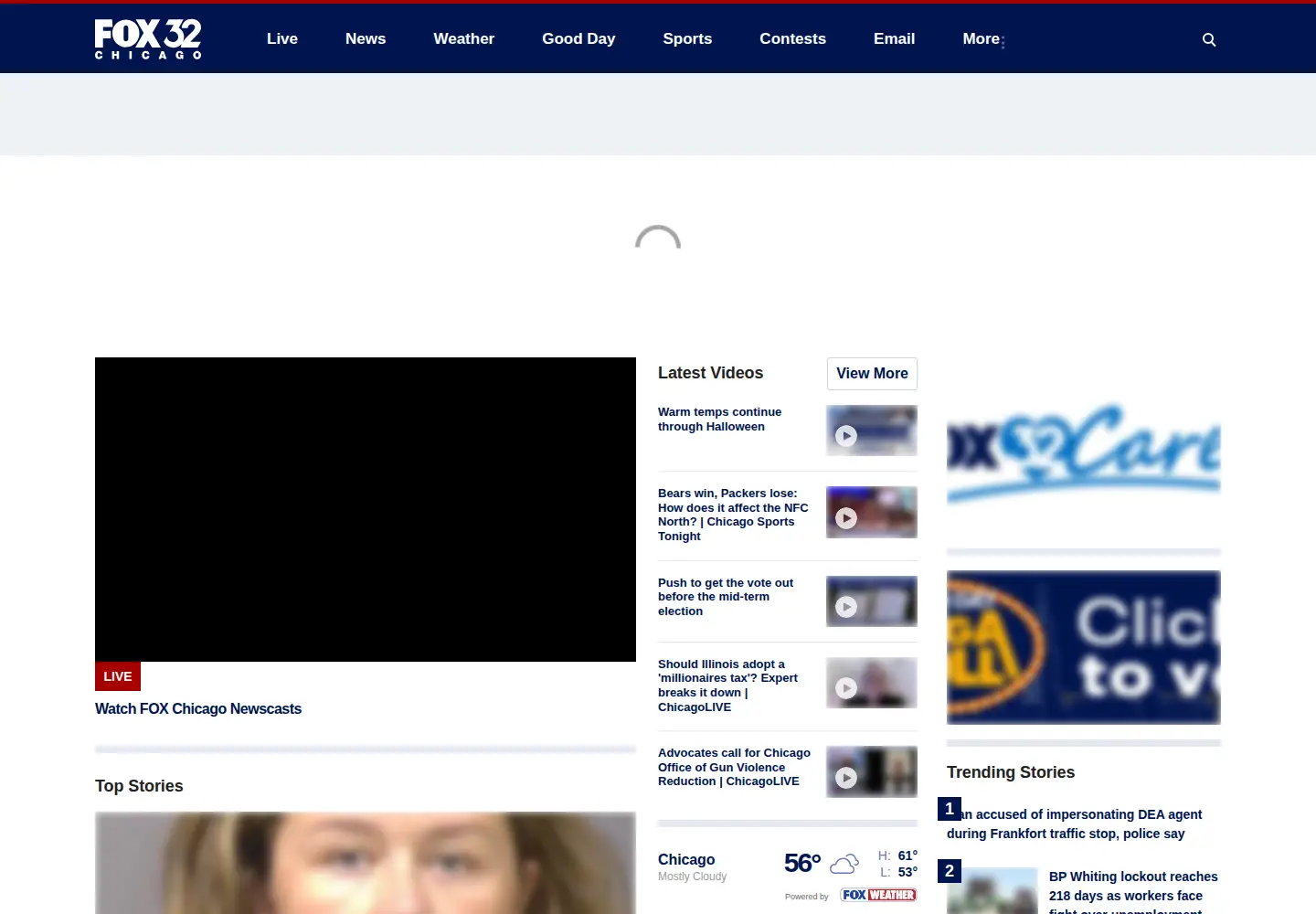Click the red LIVE badge
Viewport: 1316px width, 914px height.
point(118,676)
